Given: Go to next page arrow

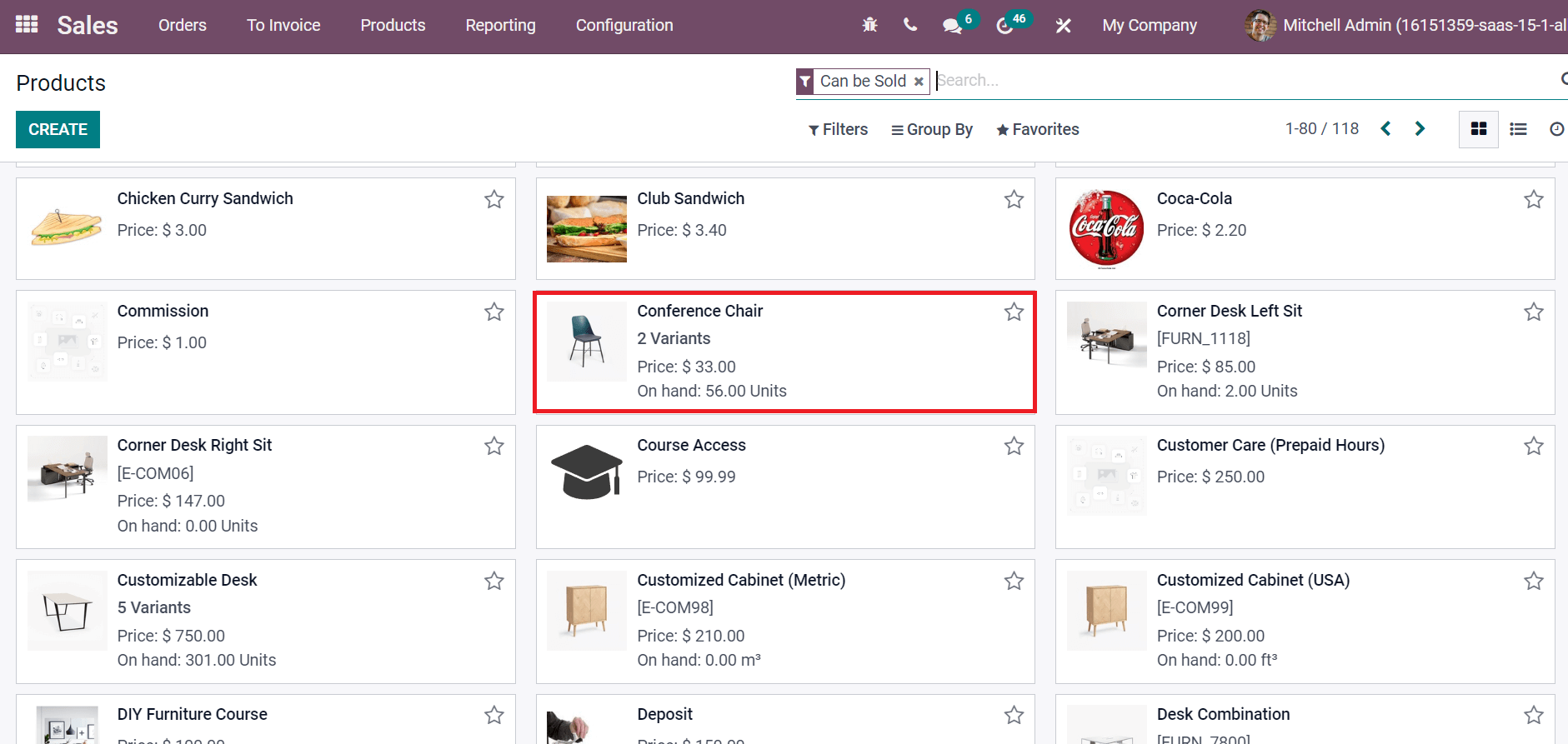Looking at the screenshot, I should [x=1420, y=128].
